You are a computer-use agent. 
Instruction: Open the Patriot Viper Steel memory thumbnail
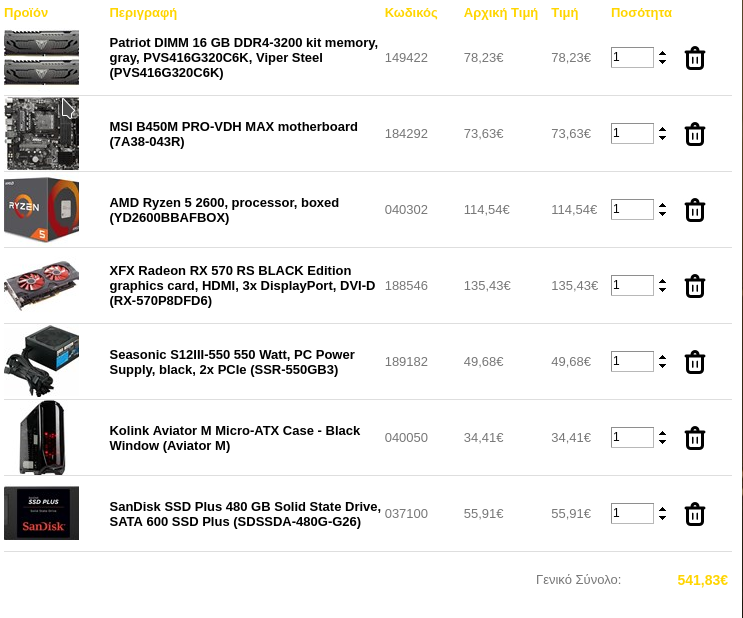(42, 57)
